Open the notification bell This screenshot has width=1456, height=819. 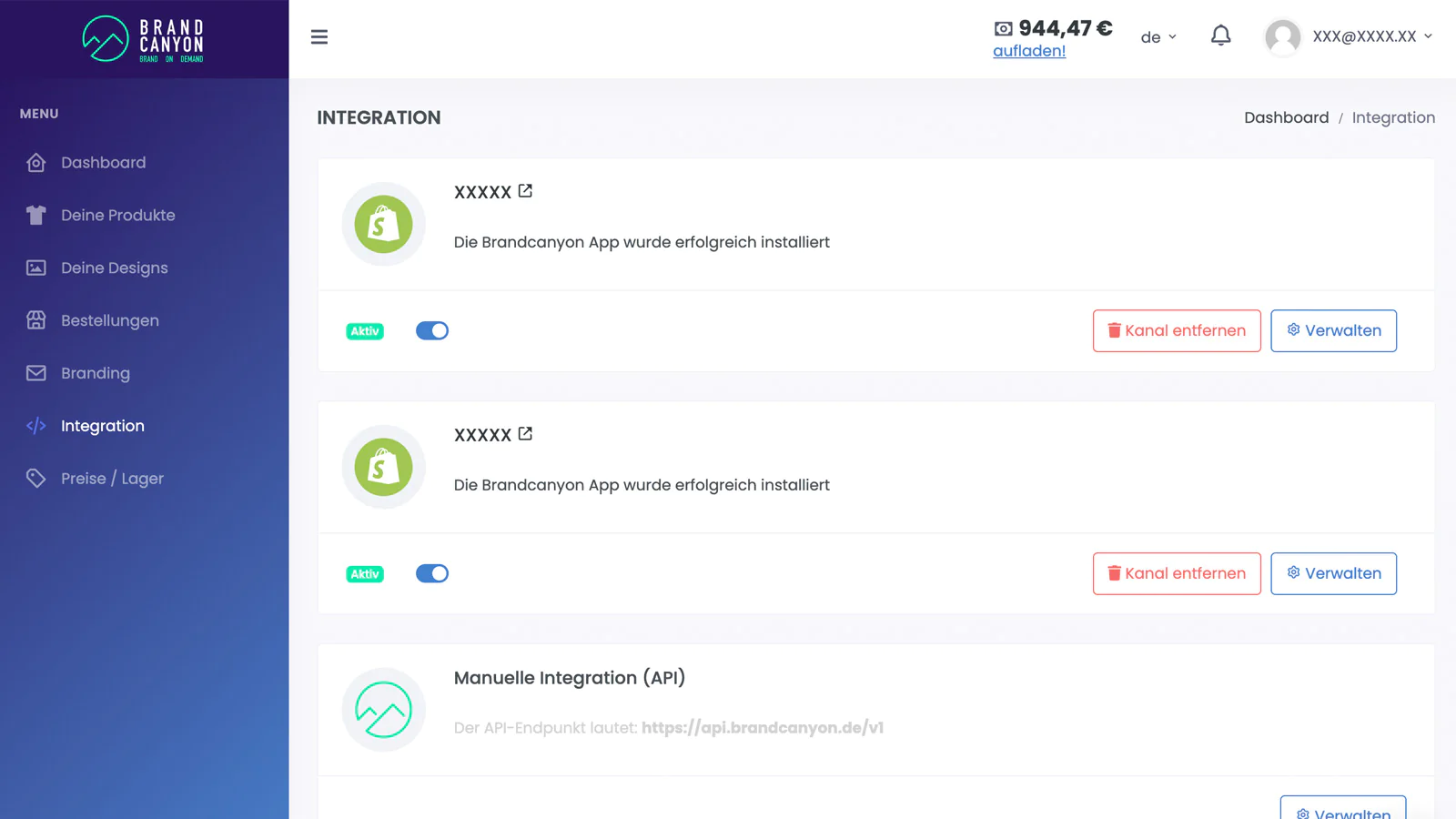(x=1220, y=36)
